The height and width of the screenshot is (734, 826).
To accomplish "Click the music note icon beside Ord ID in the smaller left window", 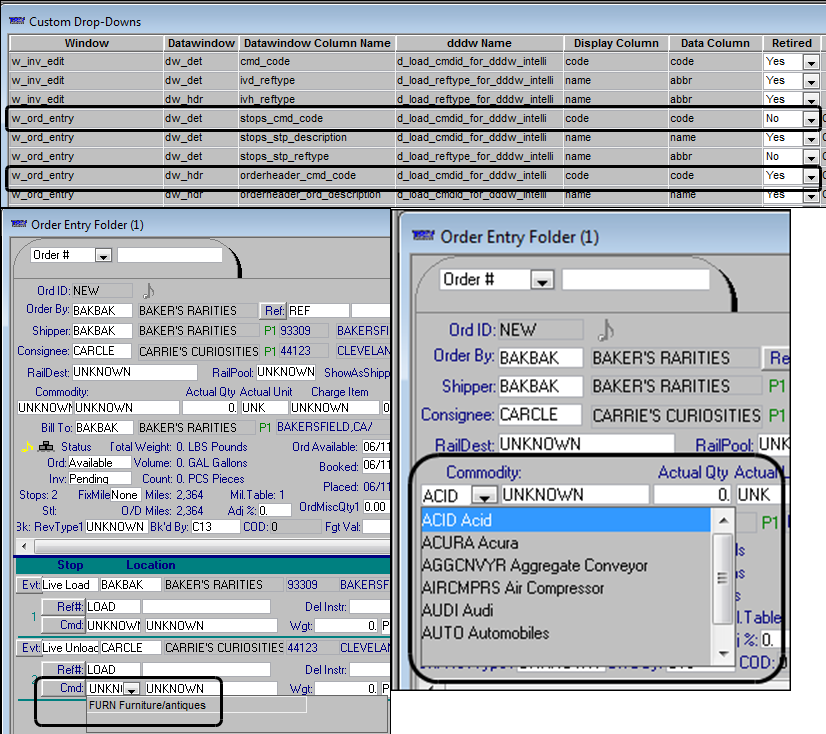I will 149,290.
